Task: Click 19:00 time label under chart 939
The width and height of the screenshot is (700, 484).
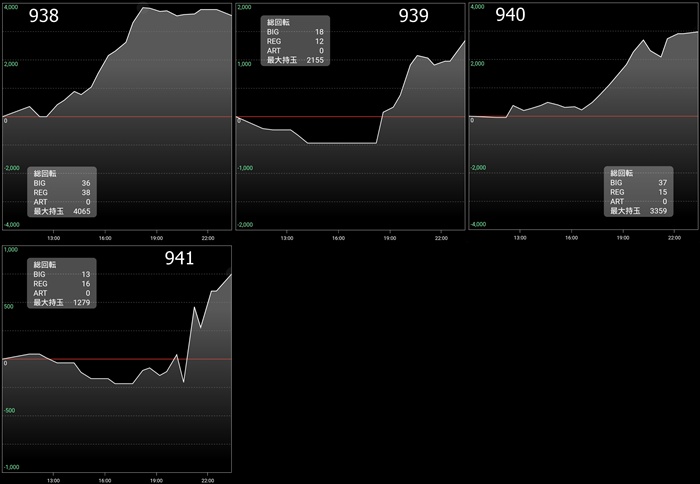Action: [x=390, y=238]
